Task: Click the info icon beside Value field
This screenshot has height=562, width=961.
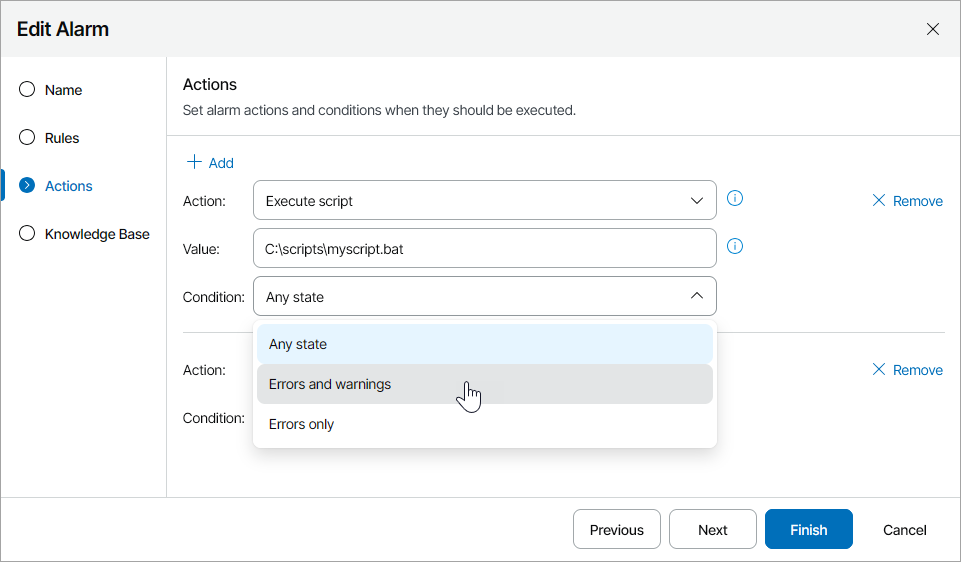Action: [x=735, y=246]
